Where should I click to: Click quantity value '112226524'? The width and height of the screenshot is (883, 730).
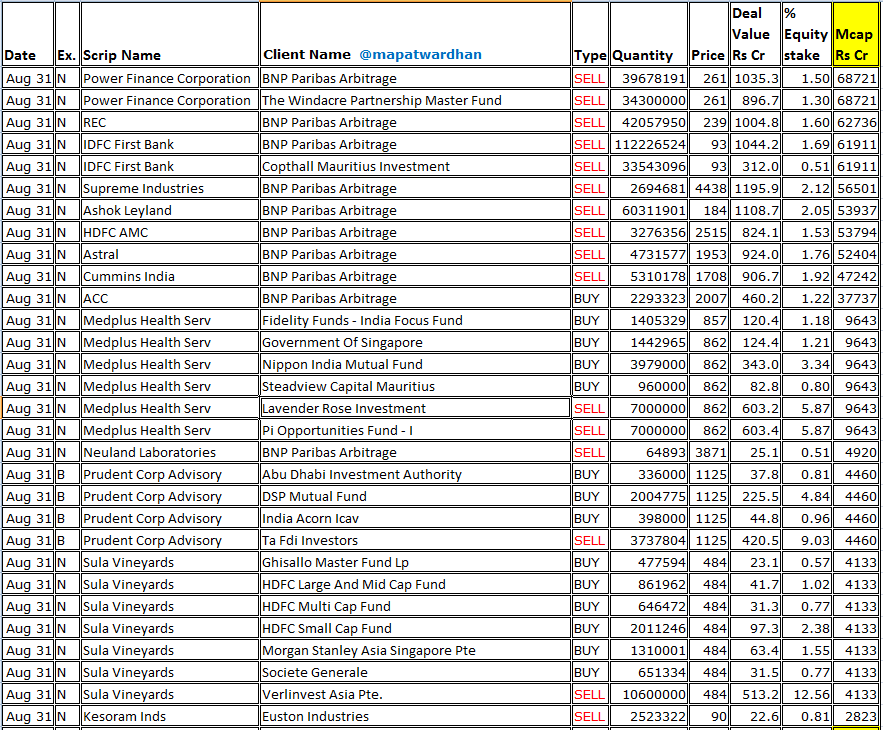pyautogui.click(x=650, y=144)
